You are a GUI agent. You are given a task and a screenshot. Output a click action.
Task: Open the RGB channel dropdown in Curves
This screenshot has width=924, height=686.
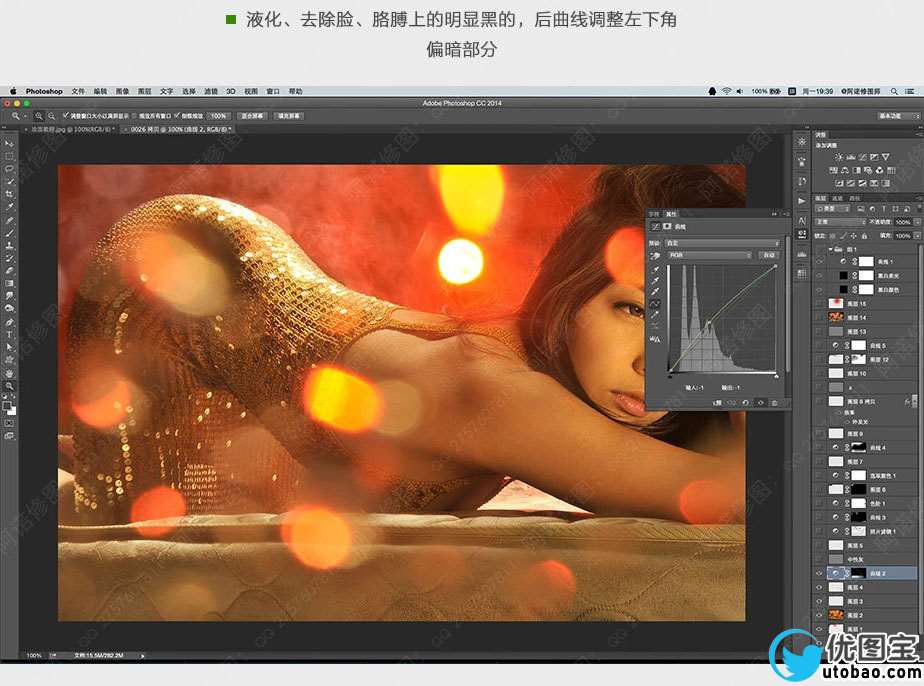710,256
